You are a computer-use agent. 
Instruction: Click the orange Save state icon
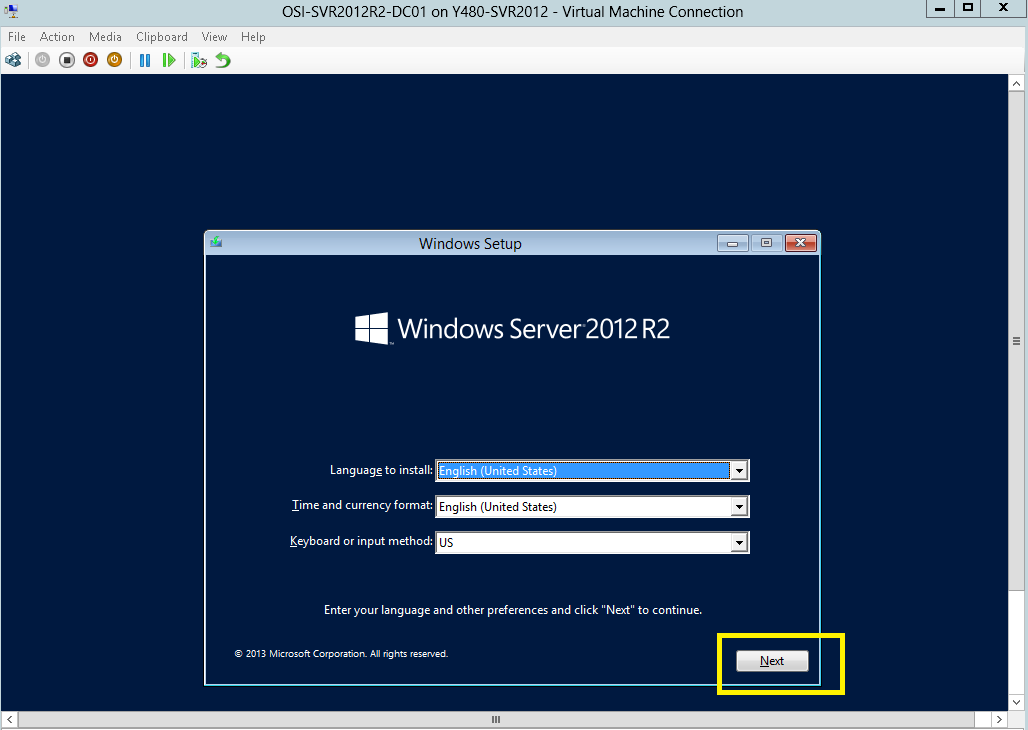click(114, 60)
